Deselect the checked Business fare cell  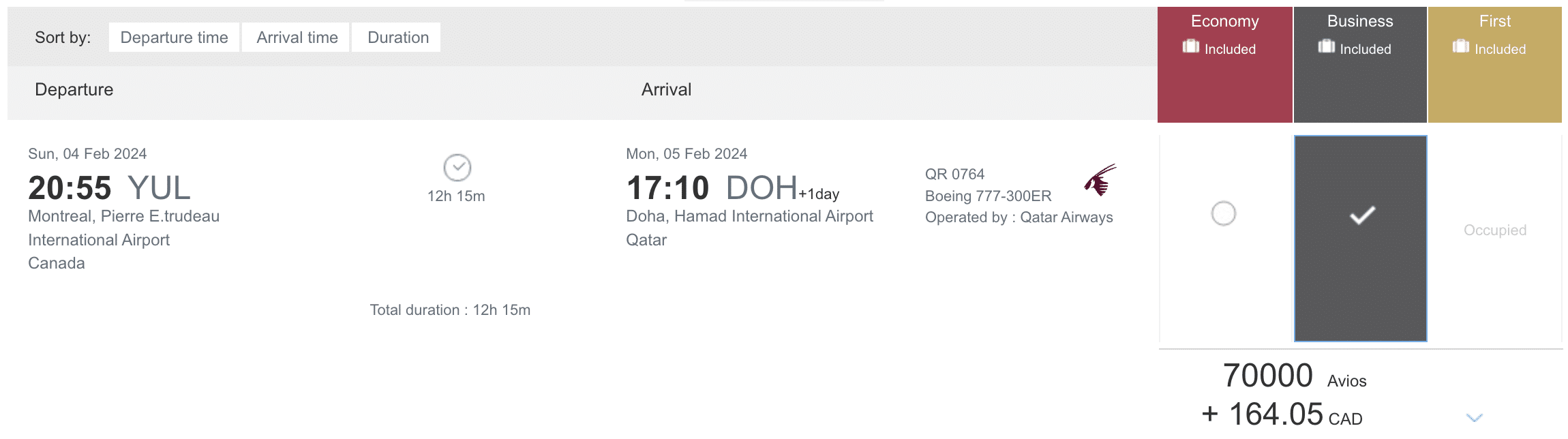(x=1361, y=216)
